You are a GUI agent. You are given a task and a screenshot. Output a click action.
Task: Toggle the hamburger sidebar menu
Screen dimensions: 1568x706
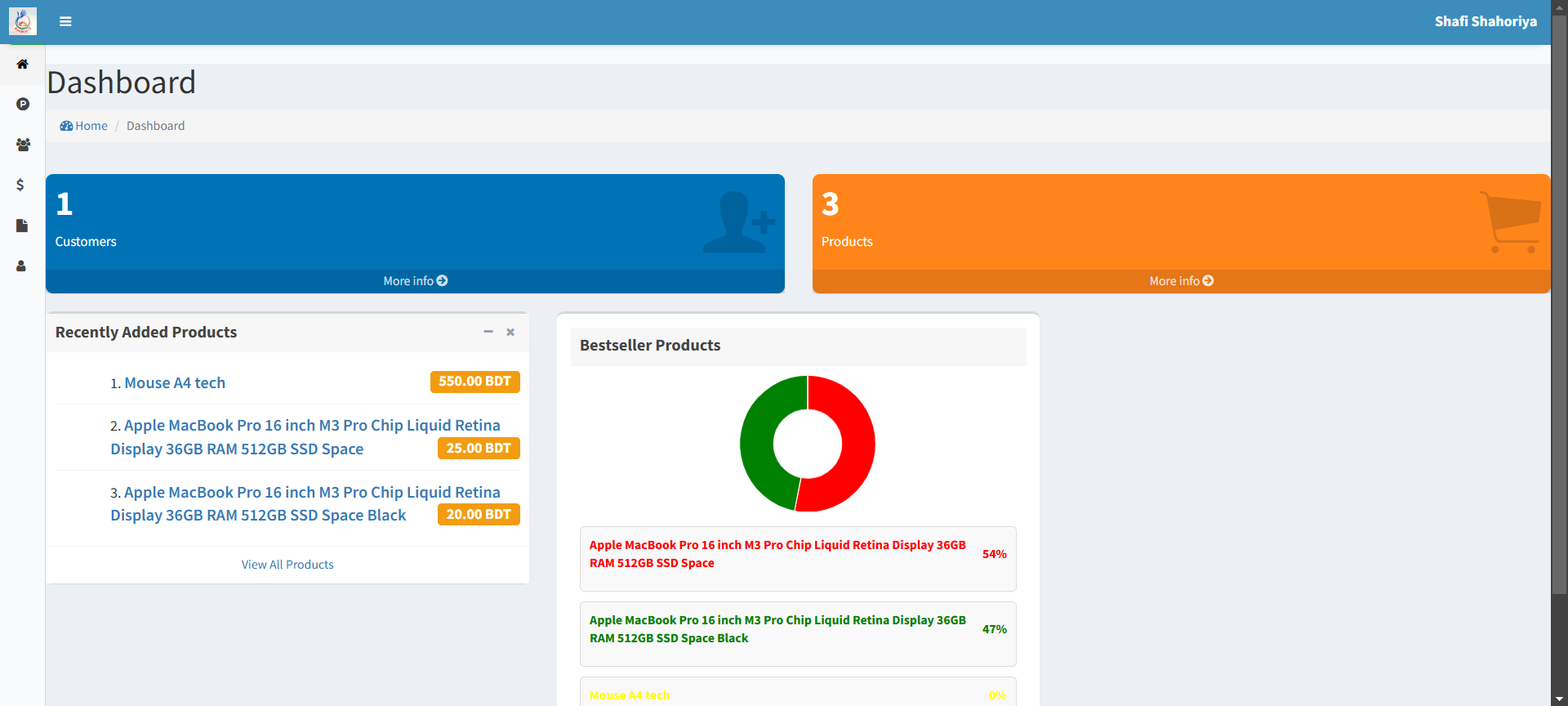point(65,22)
